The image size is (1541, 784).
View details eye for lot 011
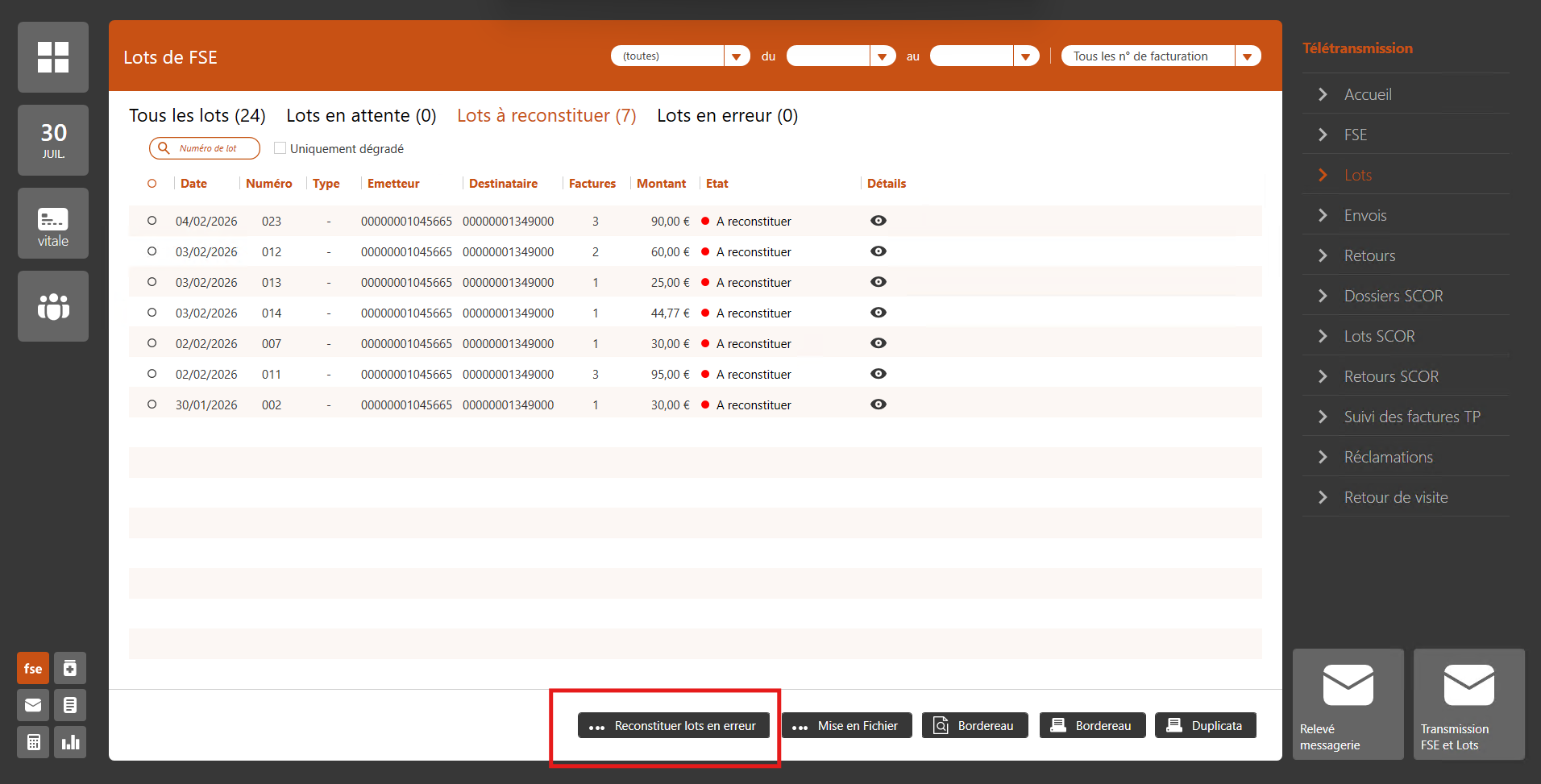(878, 374)
